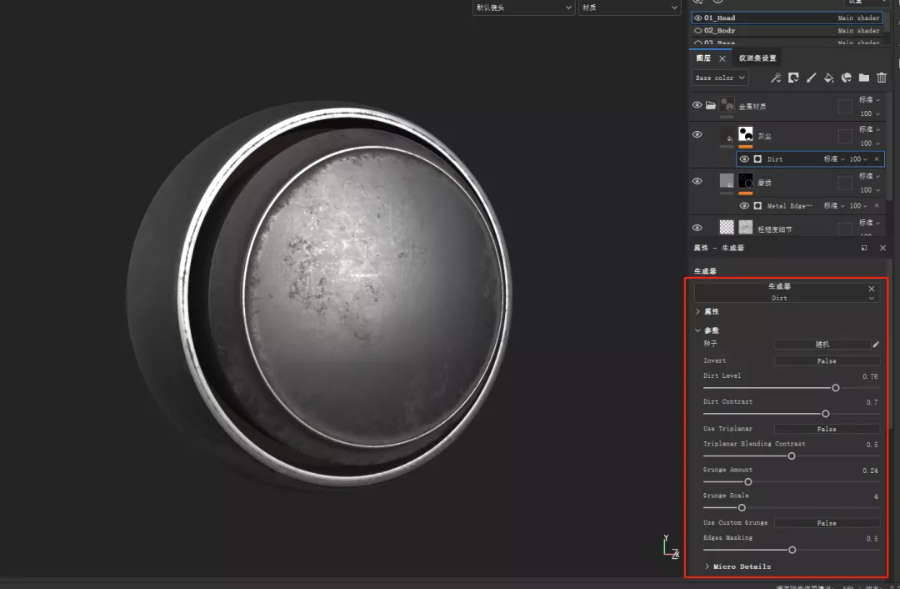The width and height of the screenshot is (900, 589).
Task: Select the 01_Head texture set row
Action: pyautogui.click(x=786, y=18)
